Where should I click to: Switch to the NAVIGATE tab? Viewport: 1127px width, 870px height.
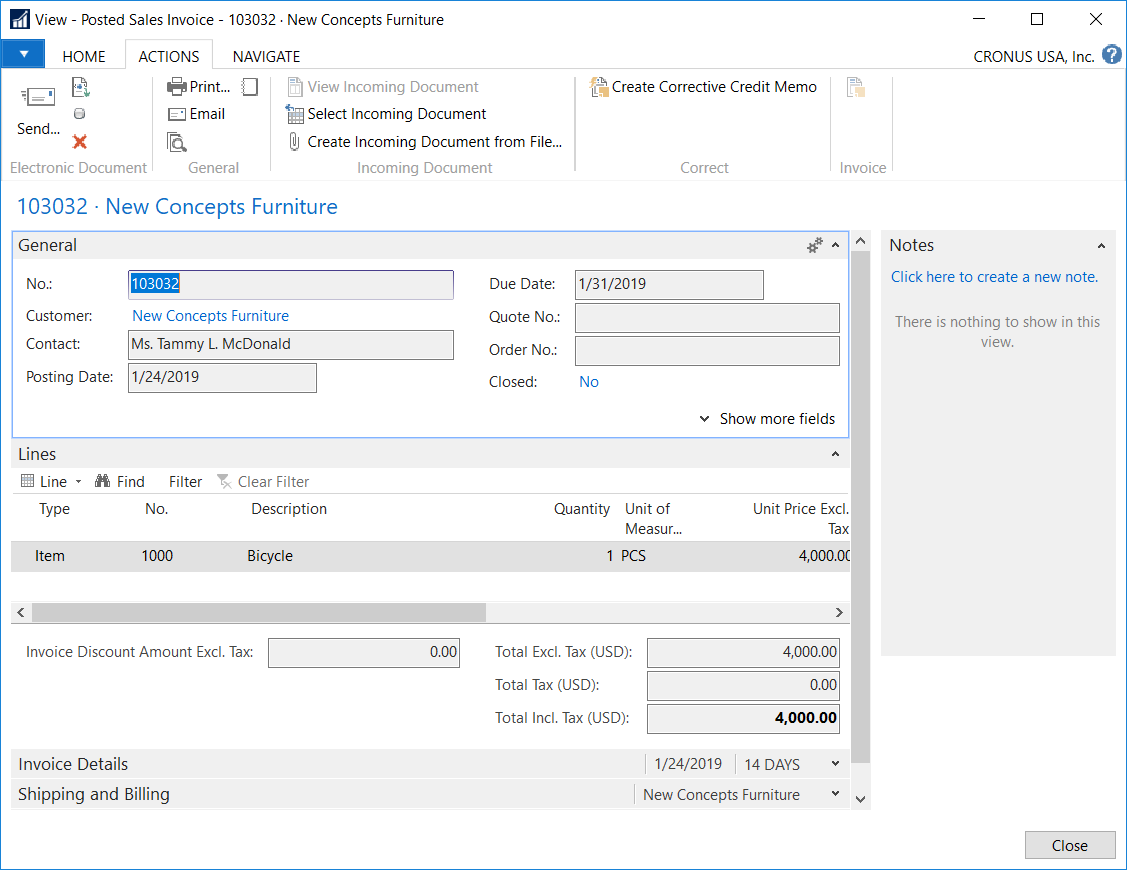266,56
